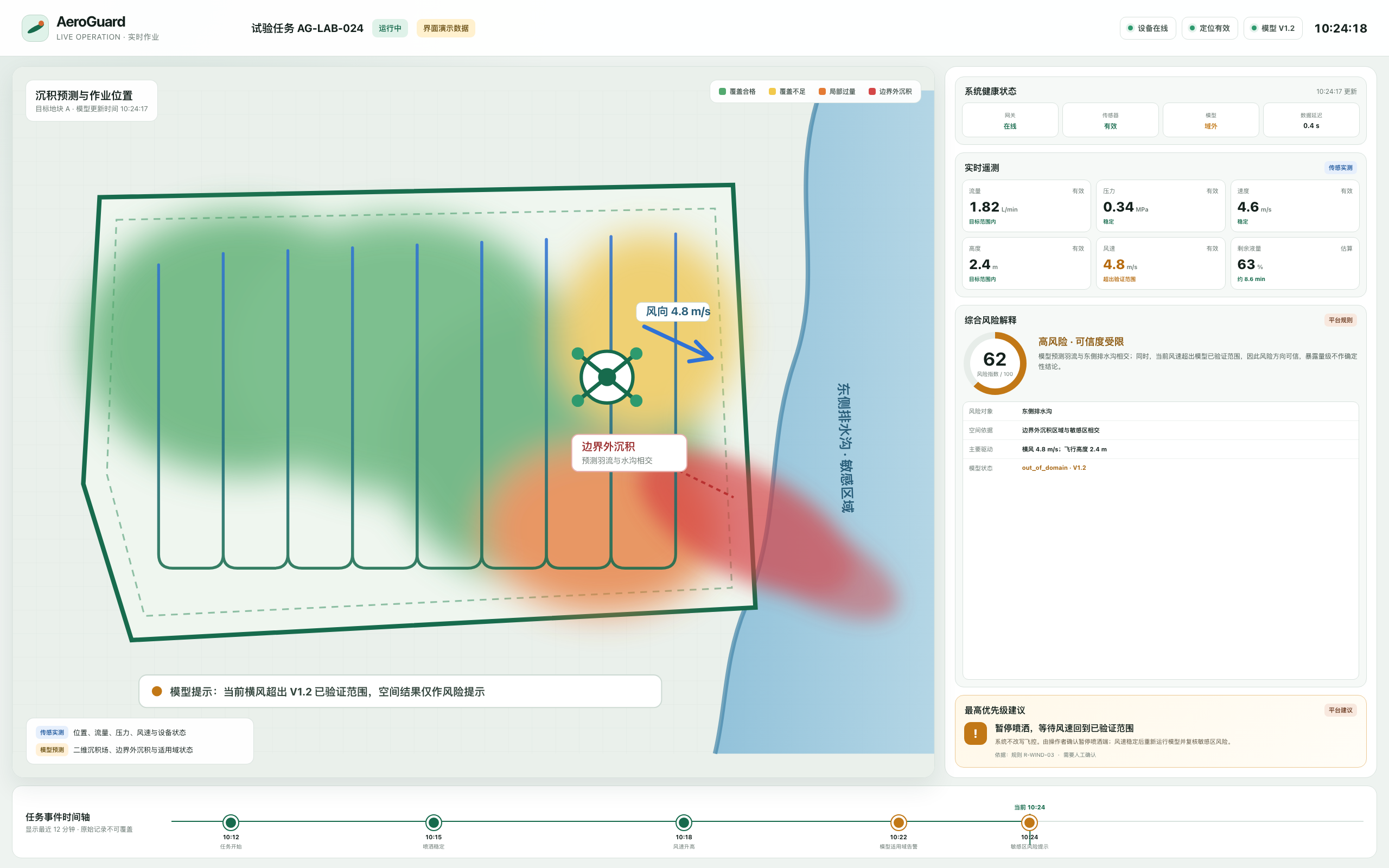Select the 边界外沉积 red legend swatch

pos(872,91)
